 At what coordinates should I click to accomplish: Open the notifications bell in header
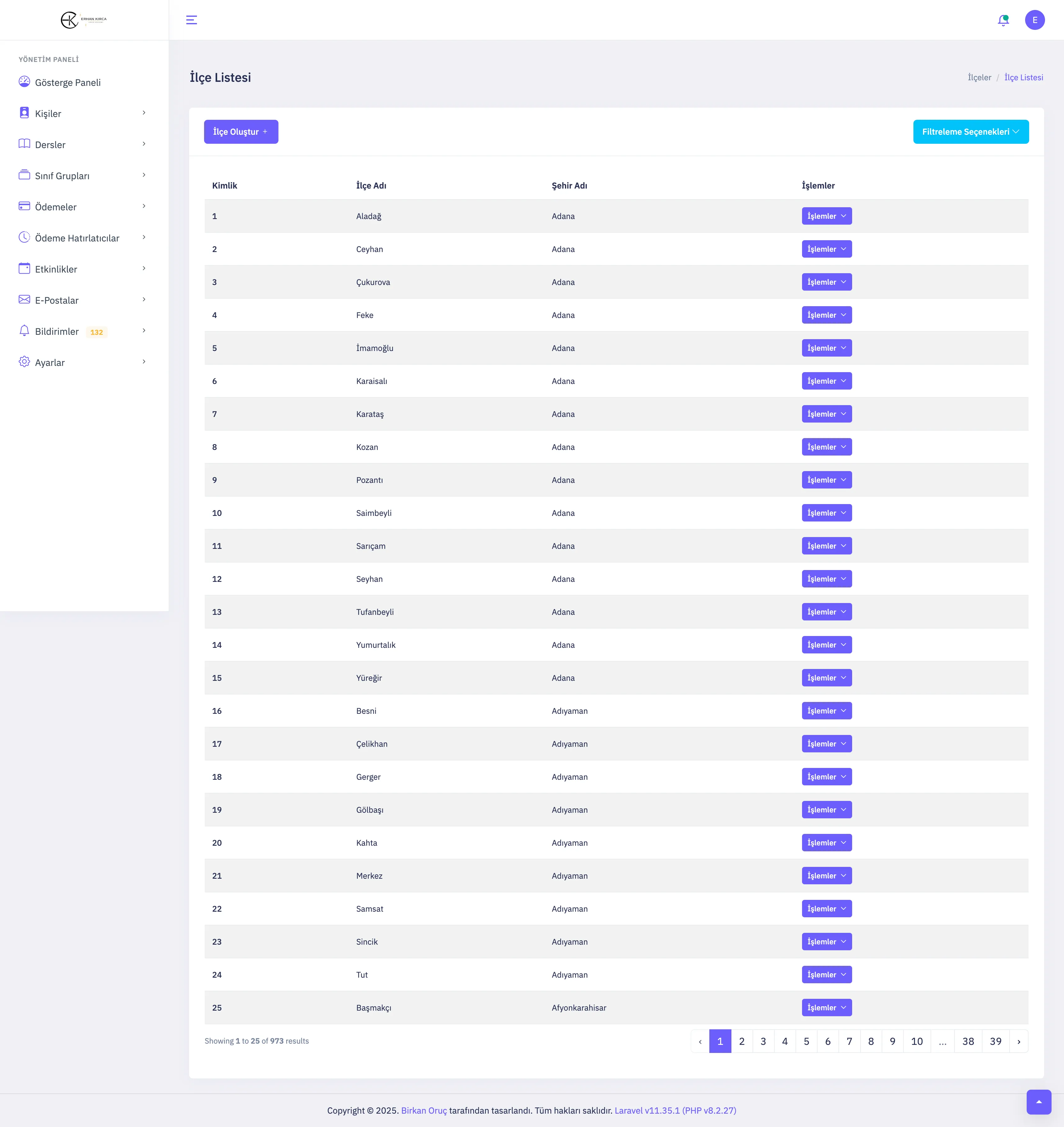[1003, 21]
